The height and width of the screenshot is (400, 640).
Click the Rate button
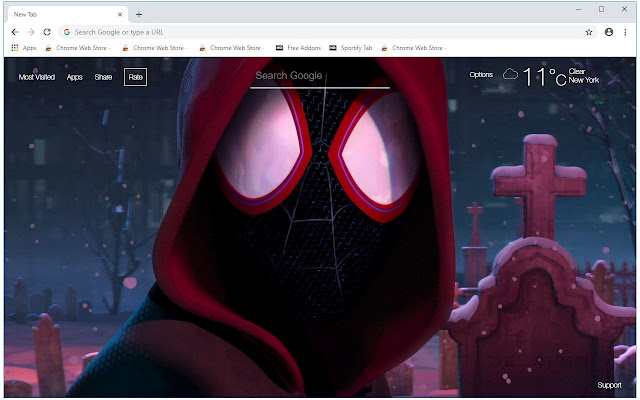[136, 77]
